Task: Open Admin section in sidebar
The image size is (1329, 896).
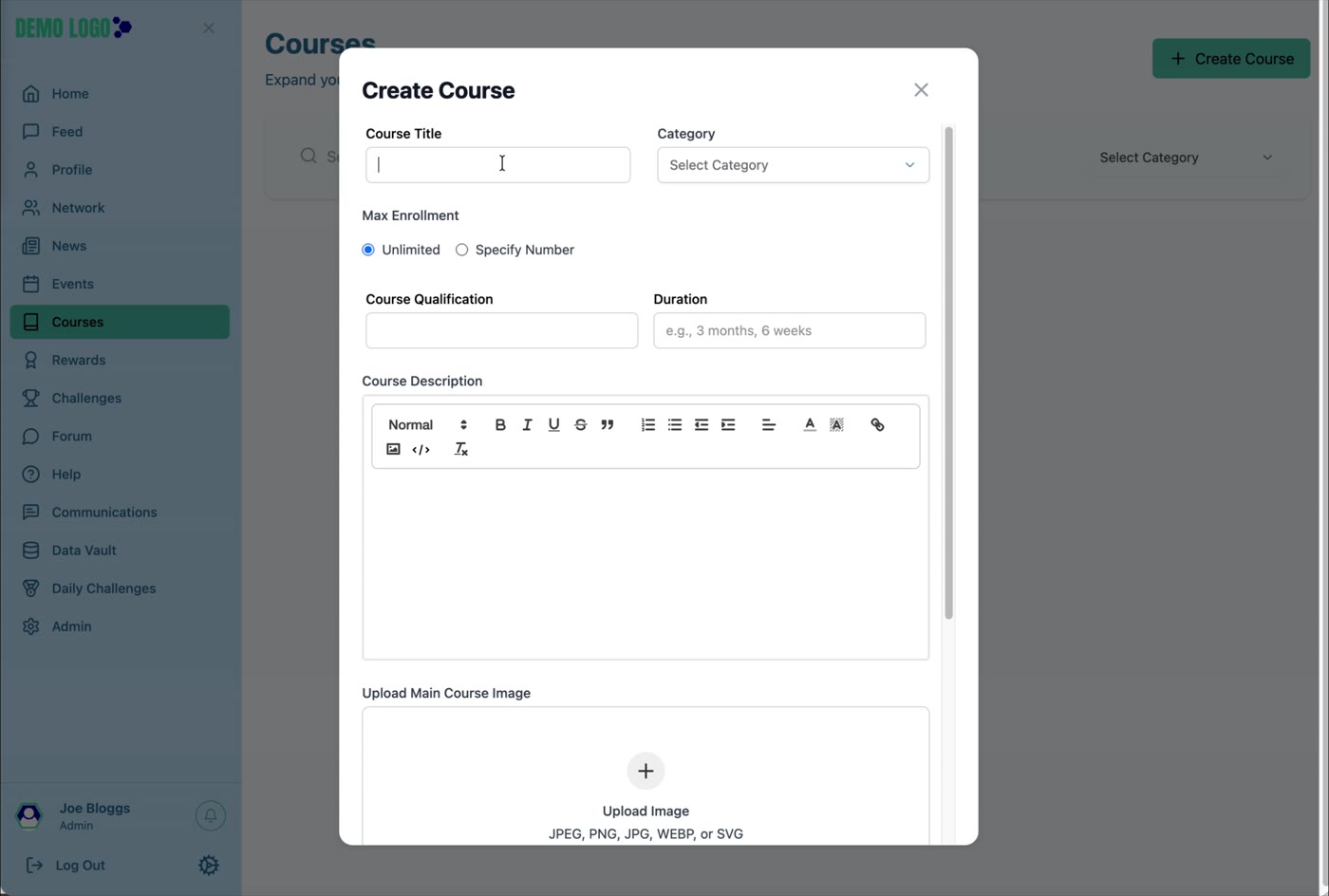Action: tap(120, 626)
